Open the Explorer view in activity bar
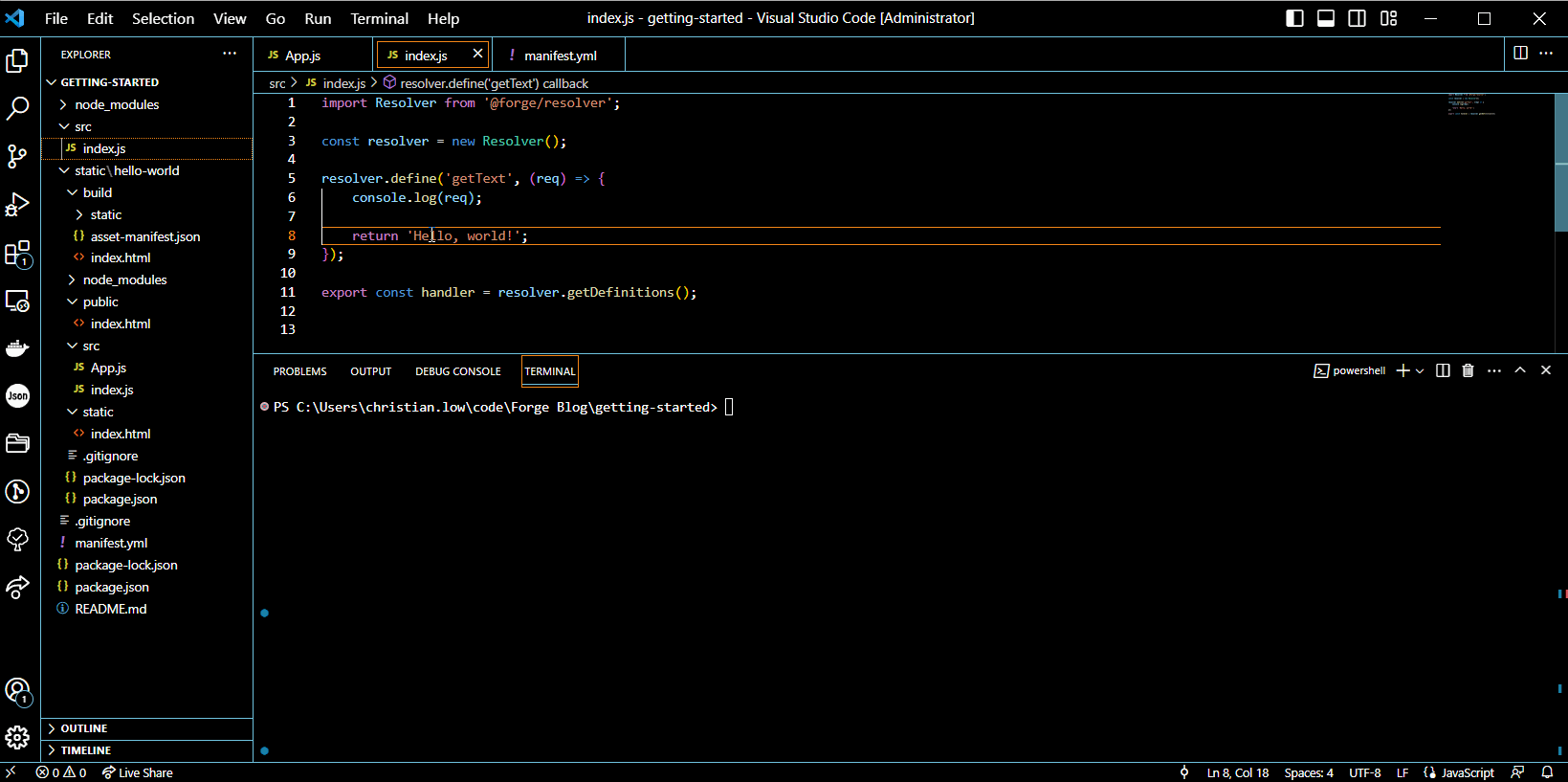The height and width of the screenshot is (782, 1568). click(17, 61)
